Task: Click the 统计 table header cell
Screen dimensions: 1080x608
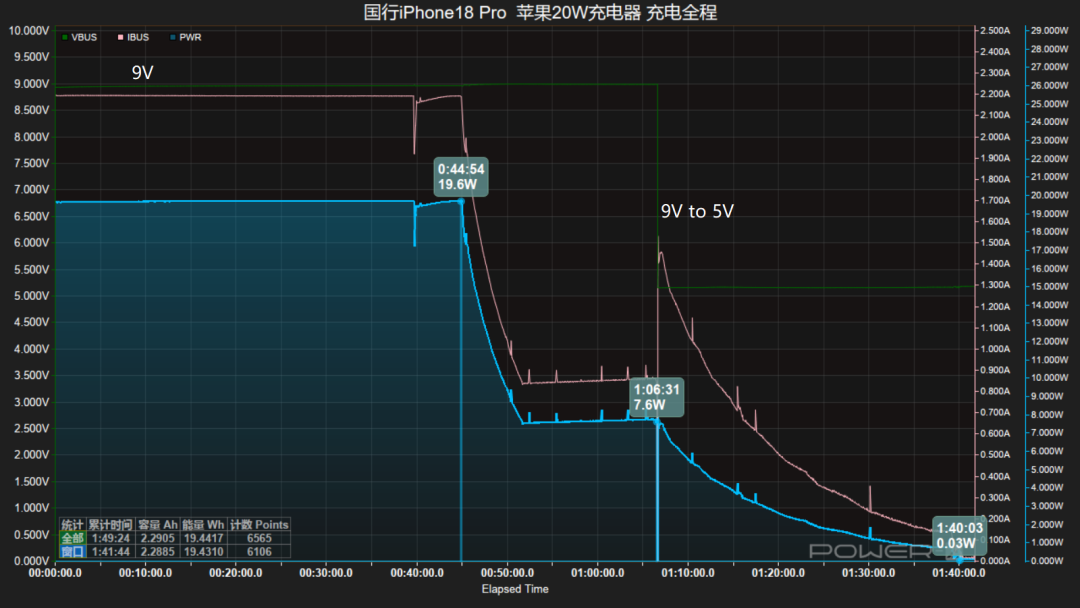Action: [x=73, y=525]
